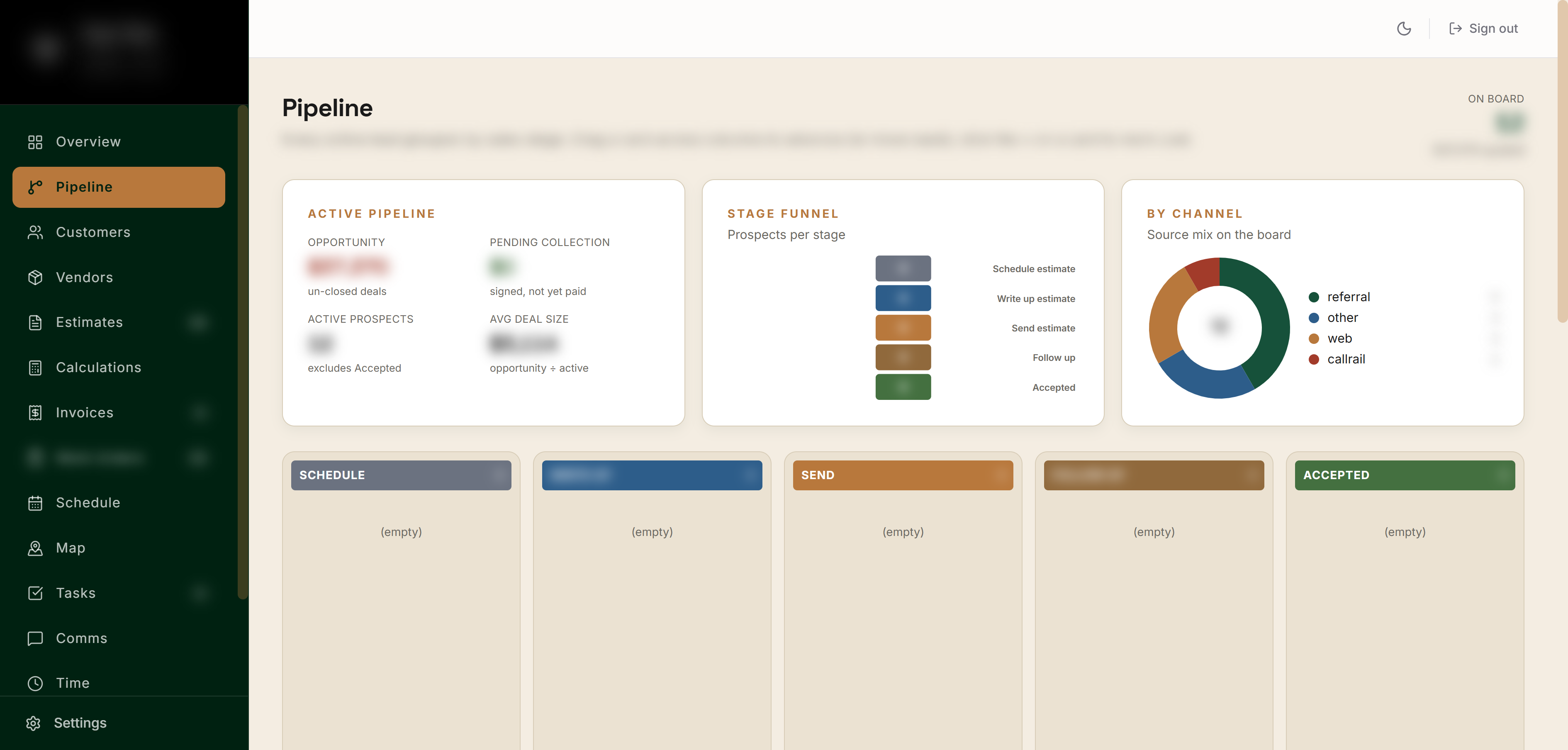
Task: Click the Schedule calendar icon
Action: click(x=35, y=502)
